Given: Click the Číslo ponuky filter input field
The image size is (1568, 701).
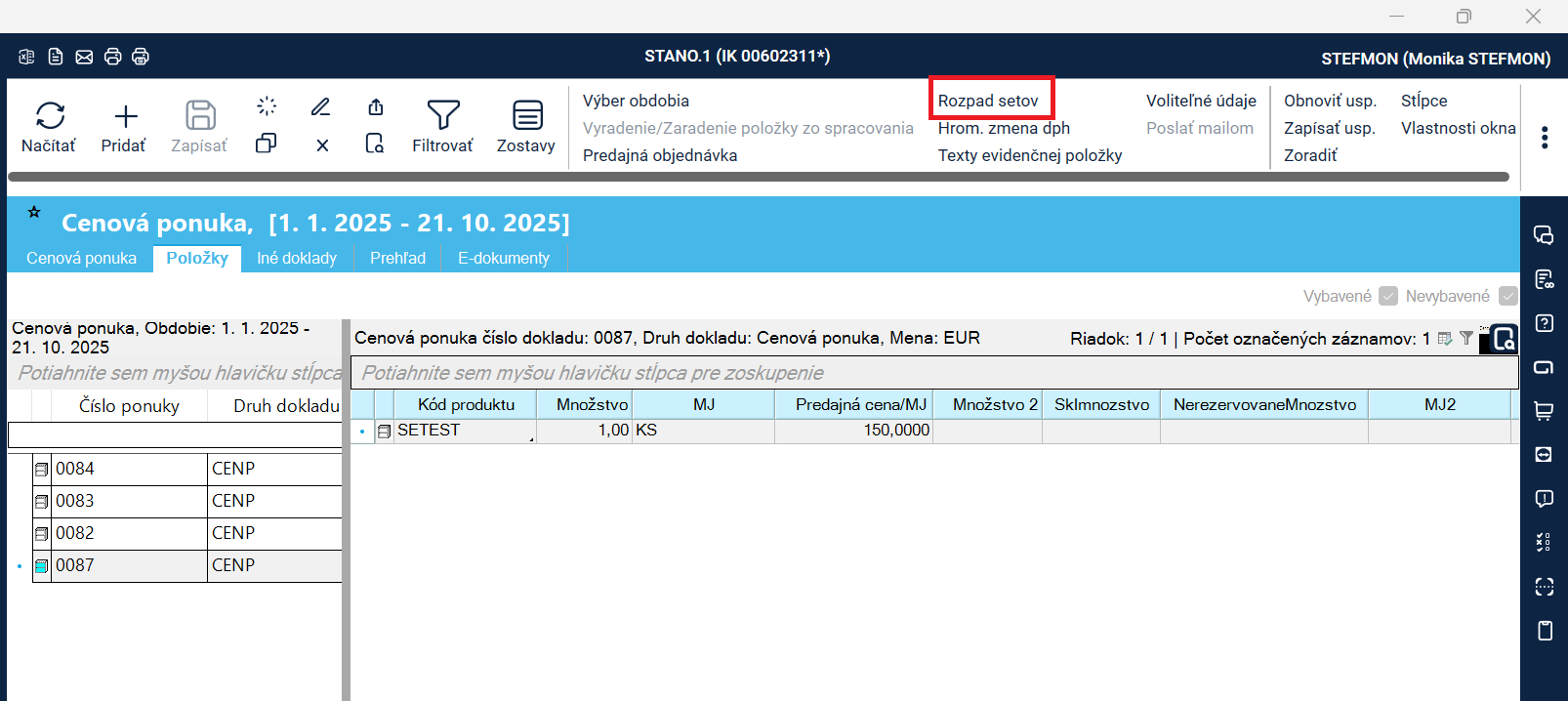Looking at the screenshot, I should tap(127, 435).
